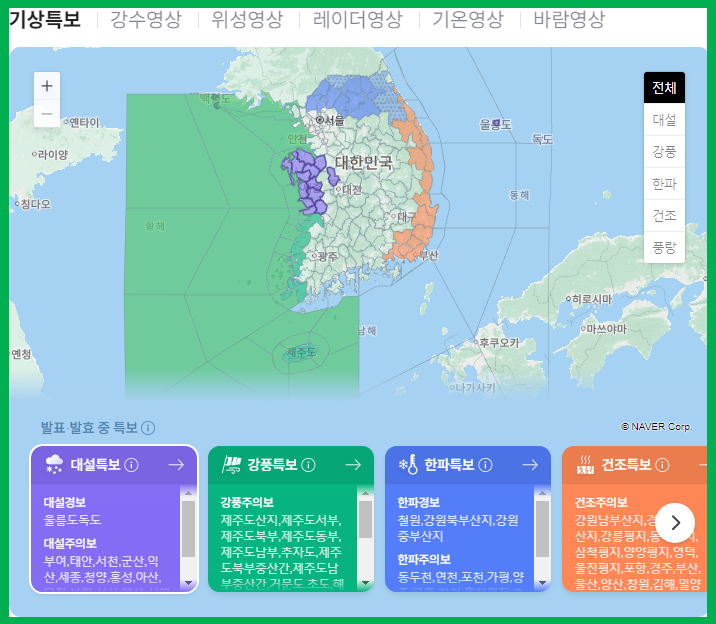Open the 대설특보 card arrow
The width and height of the screenshot is (716, 624).
tap(176, 465)
